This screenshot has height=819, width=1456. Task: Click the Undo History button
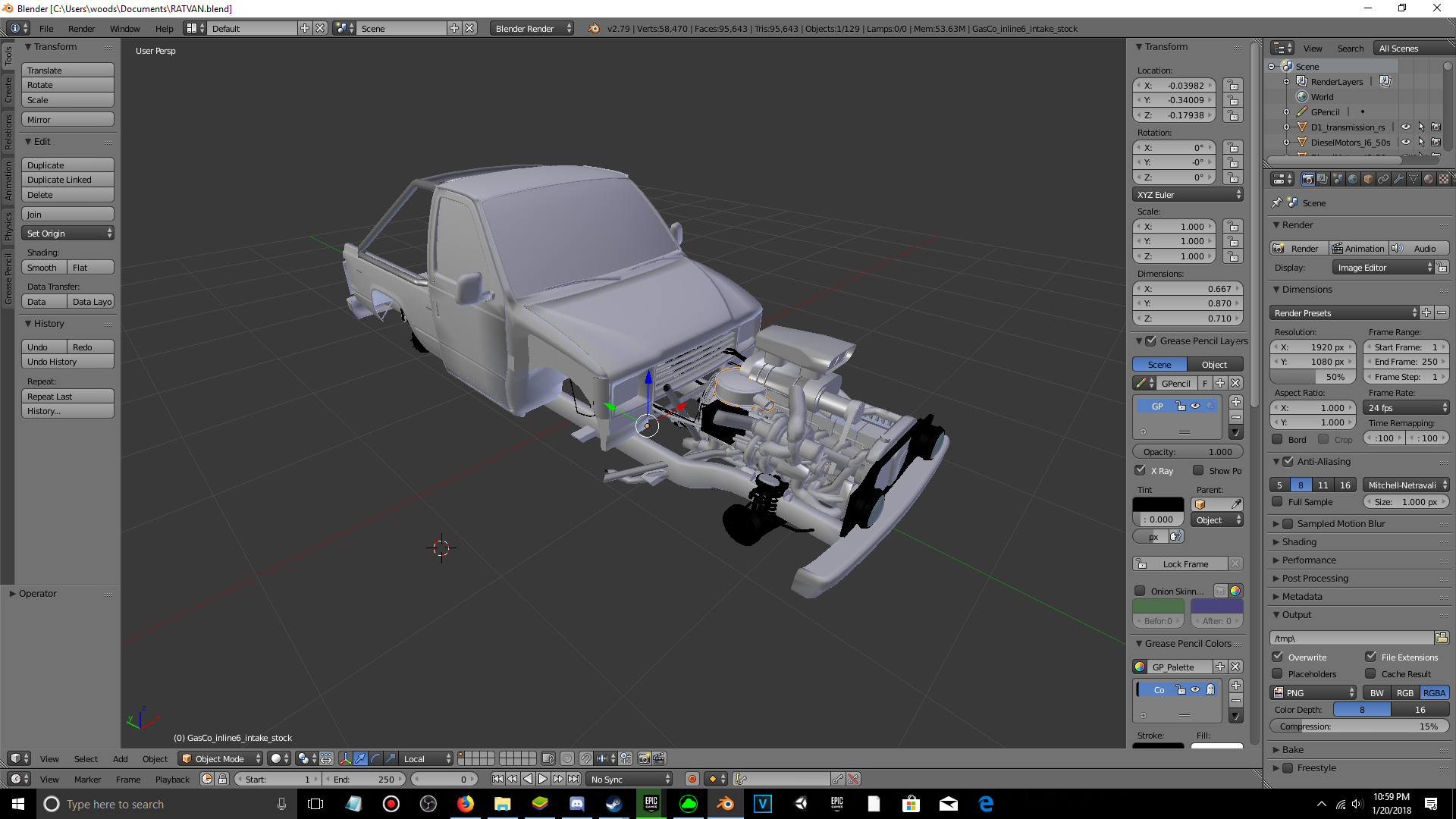tap(67, 362)
